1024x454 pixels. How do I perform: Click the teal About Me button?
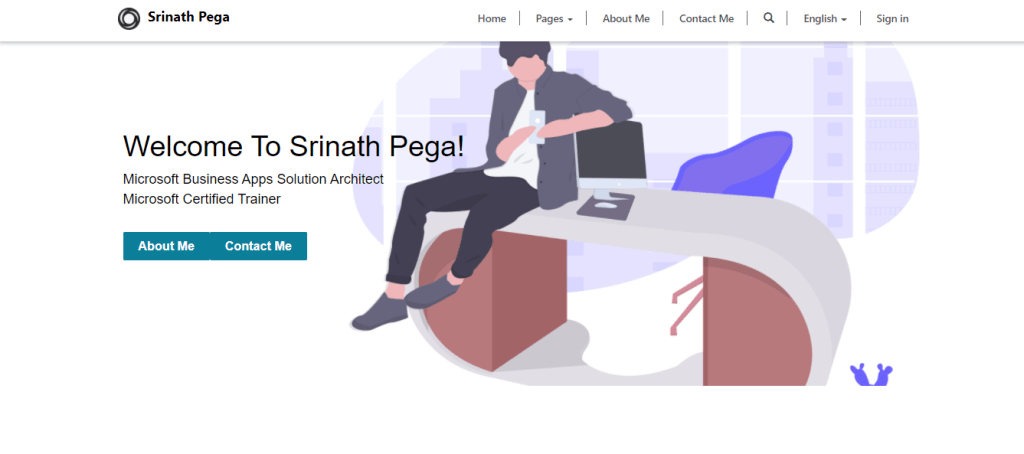(167, 246)
